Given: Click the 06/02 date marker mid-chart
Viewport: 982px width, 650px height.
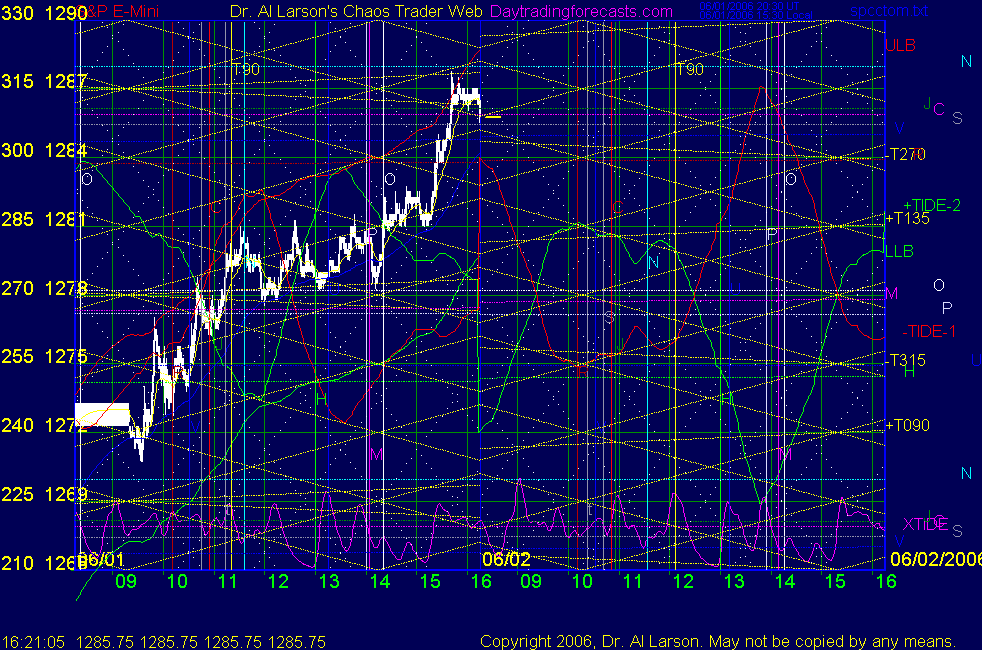Looking at the screenshot, I should point(506,559).
